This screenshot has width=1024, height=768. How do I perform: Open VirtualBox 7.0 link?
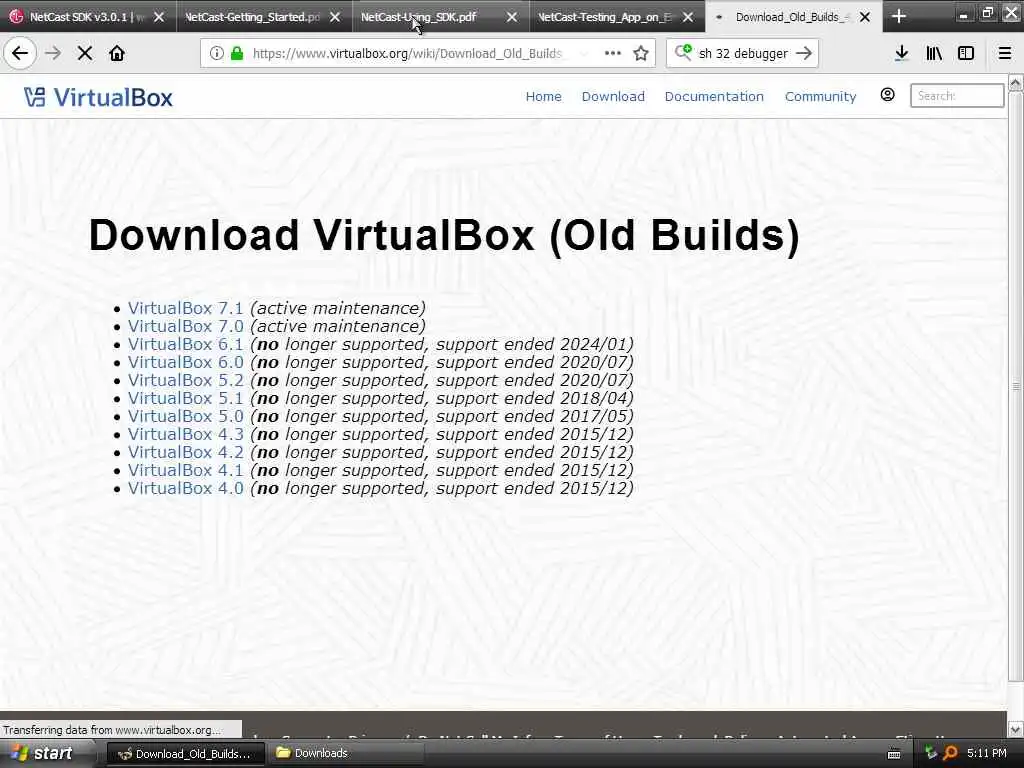185,326
